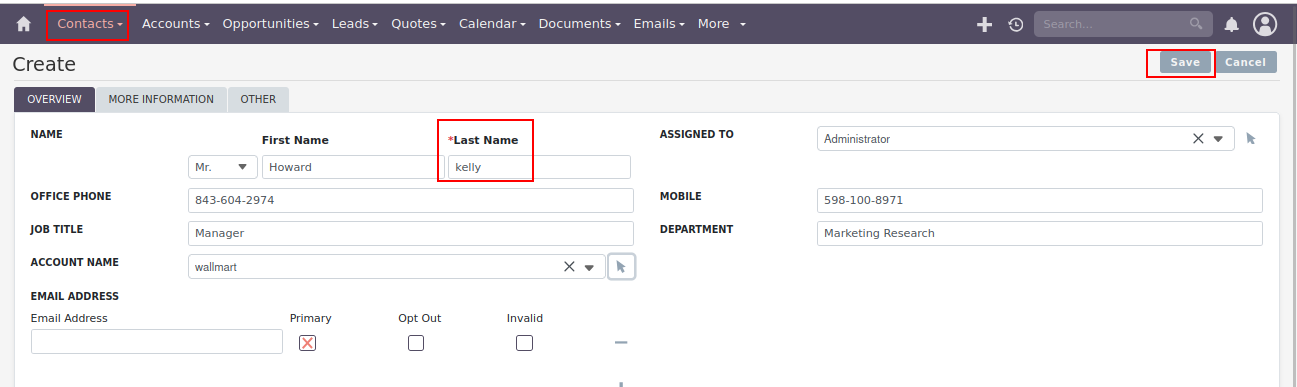This screenshot has height=387, width=1297.
Task: Edit the First Name field
Action: 353,167
